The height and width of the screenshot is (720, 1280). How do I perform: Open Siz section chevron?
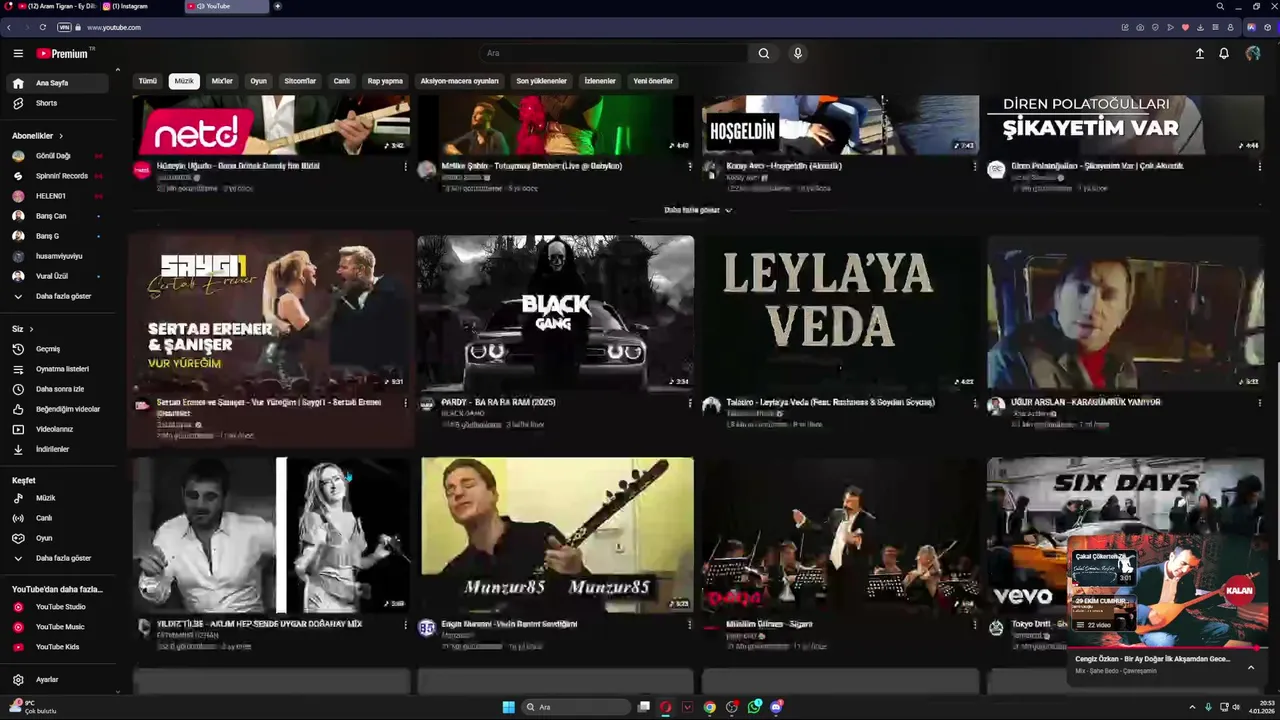pos(31,329)
